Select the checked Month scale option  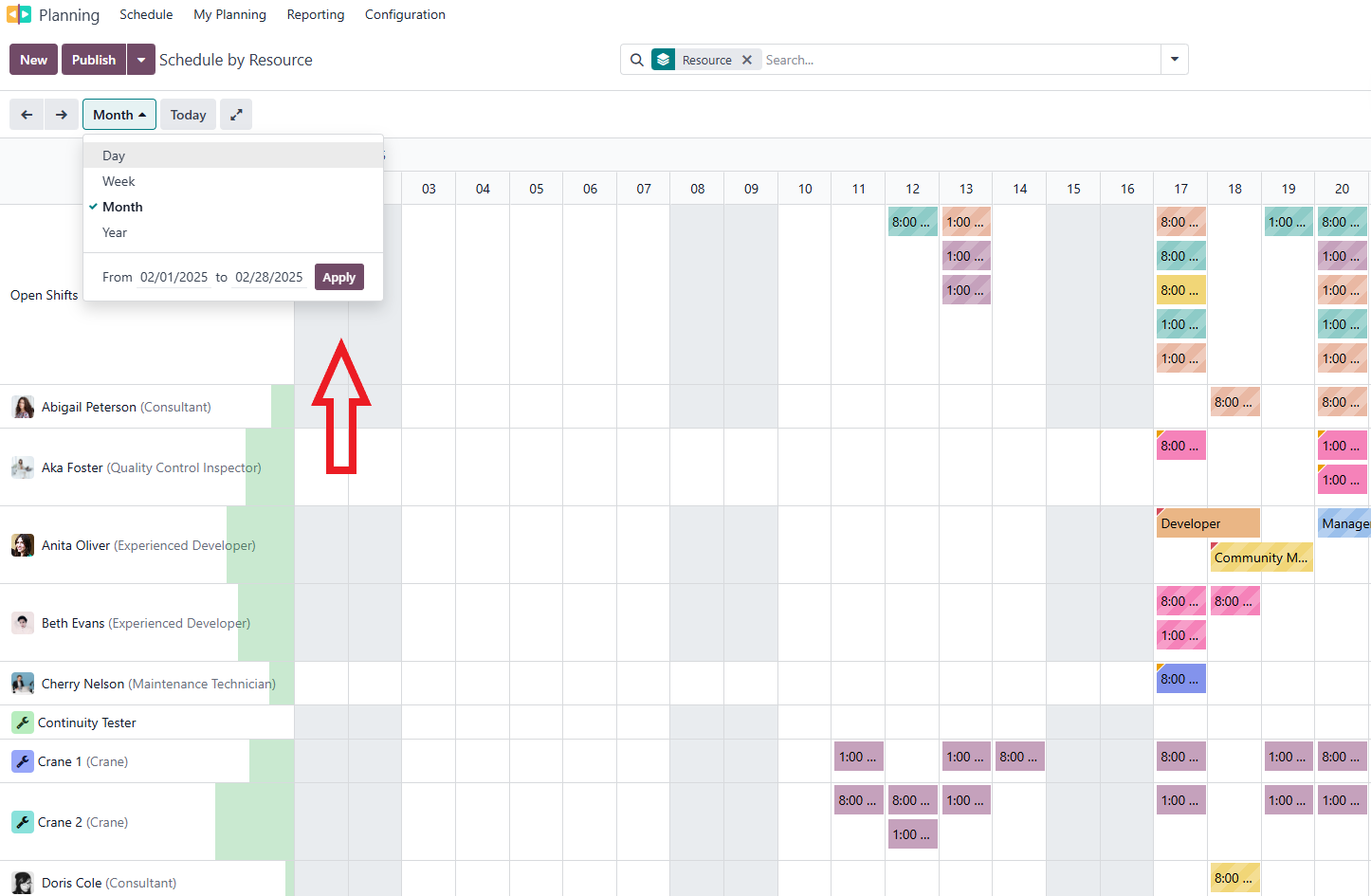point(233,207)
